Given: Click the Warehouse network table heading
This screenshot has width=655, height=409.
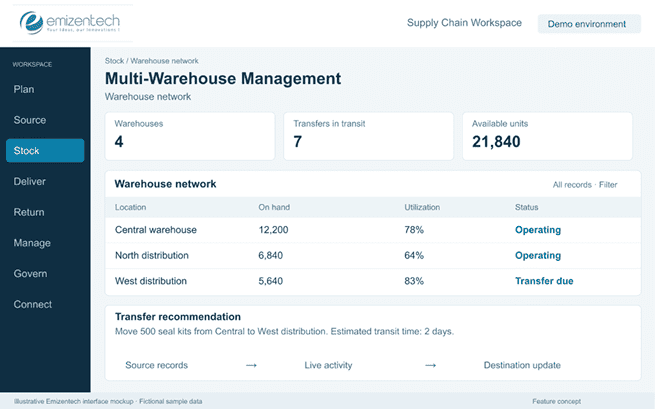Looking at the screenshot, I should 165,184.
